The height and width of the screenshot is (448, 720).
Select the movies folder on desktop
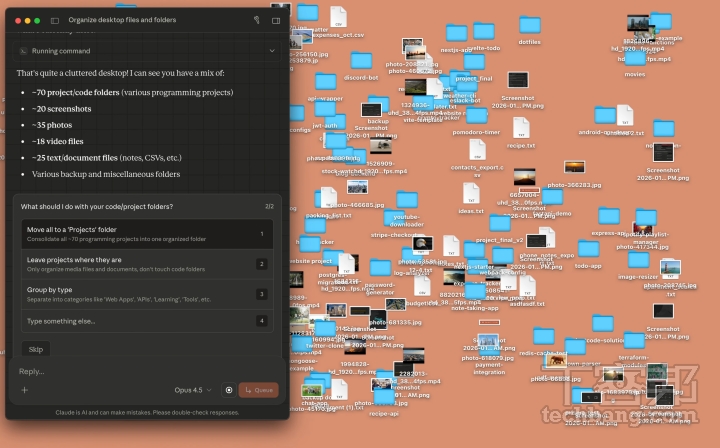click(x=635, y=59)
